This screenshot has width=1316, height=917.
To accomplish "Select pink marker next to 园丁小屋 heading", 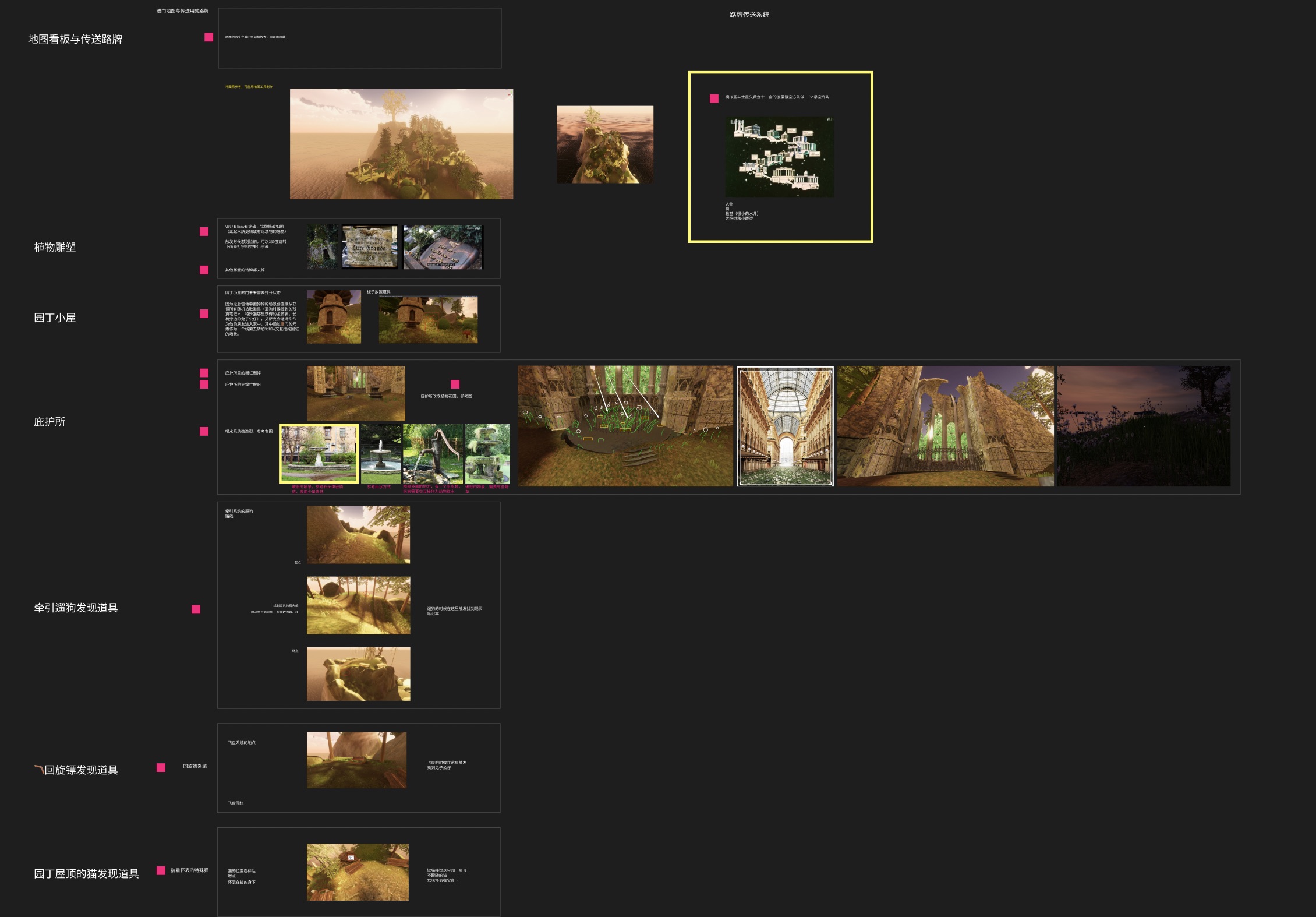I will point(204,314).
